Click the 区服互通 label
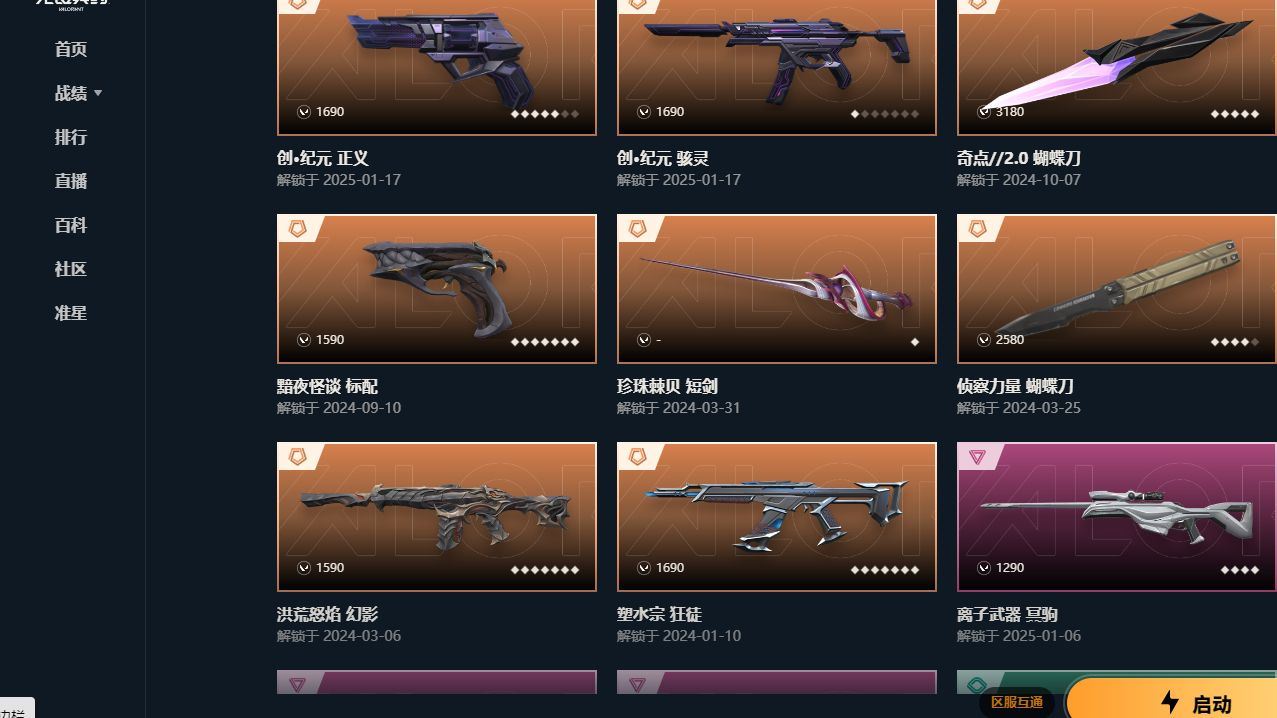The image size is (1277, 718). click(x=1017, y=702)
